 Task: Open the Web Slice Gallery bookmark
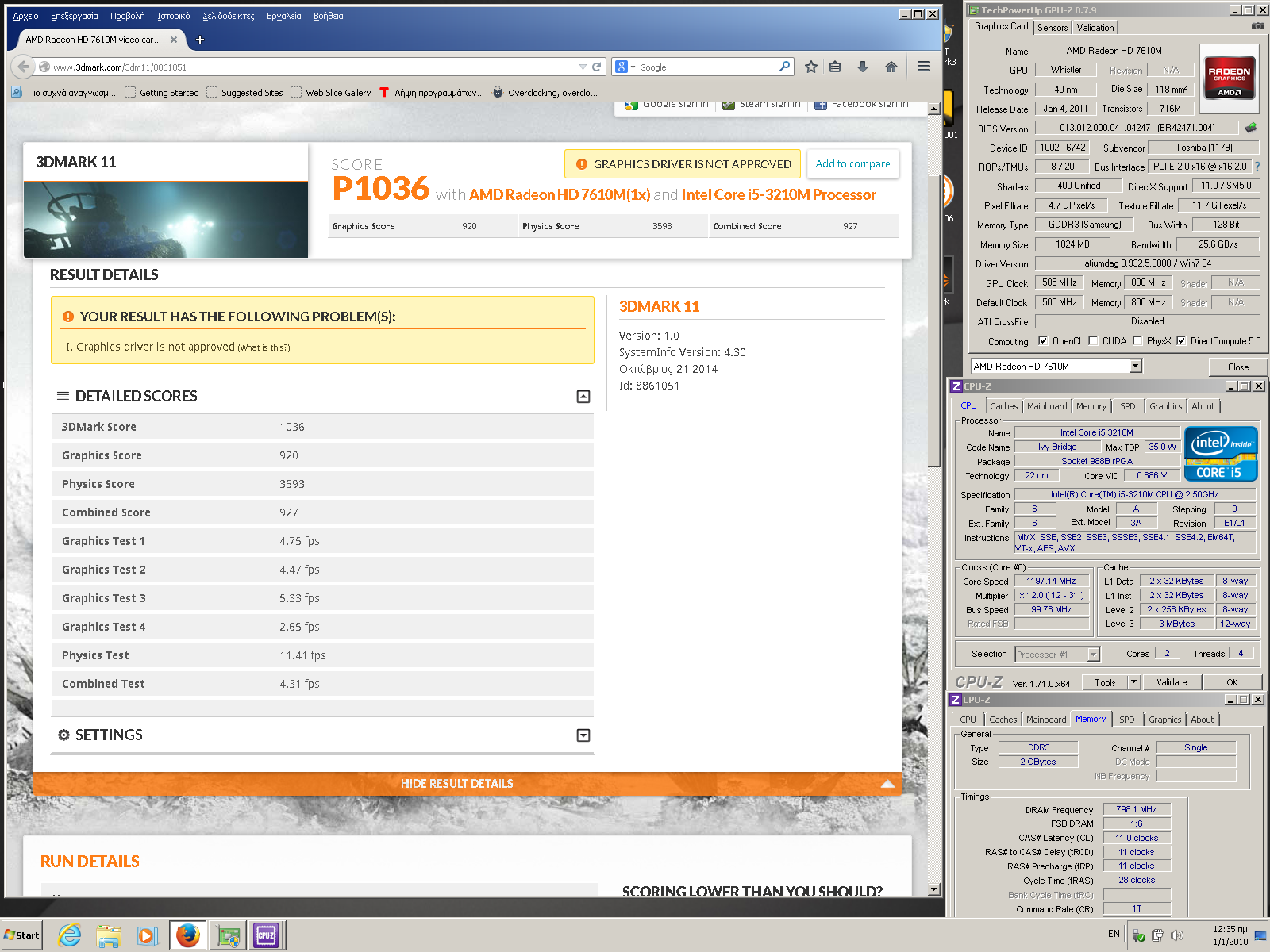click(331, 93)
